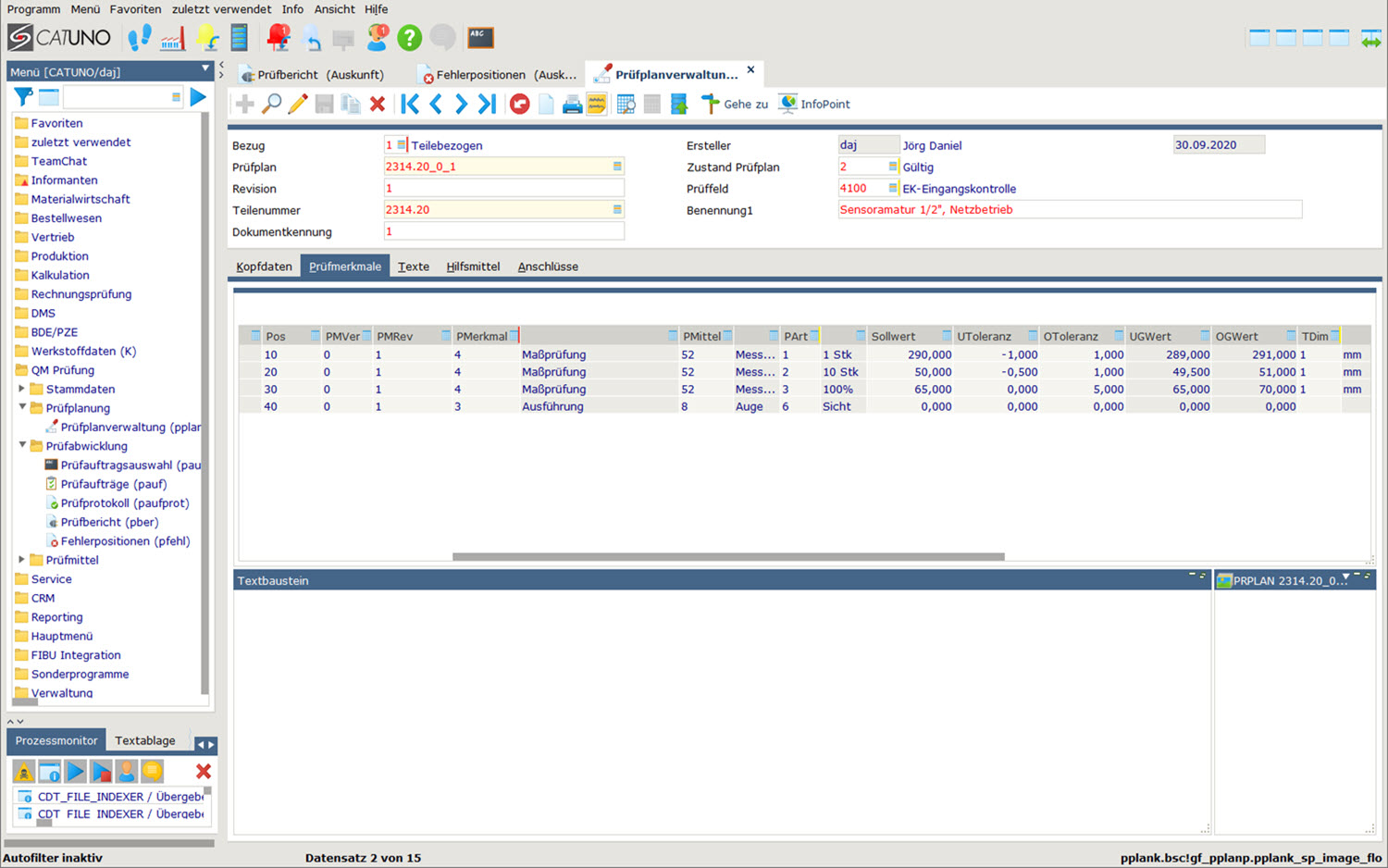Screen dimensions: 1388x868
Task: Toggle the yellow notes icon in toolbar
Action: (x=597, y=104)
